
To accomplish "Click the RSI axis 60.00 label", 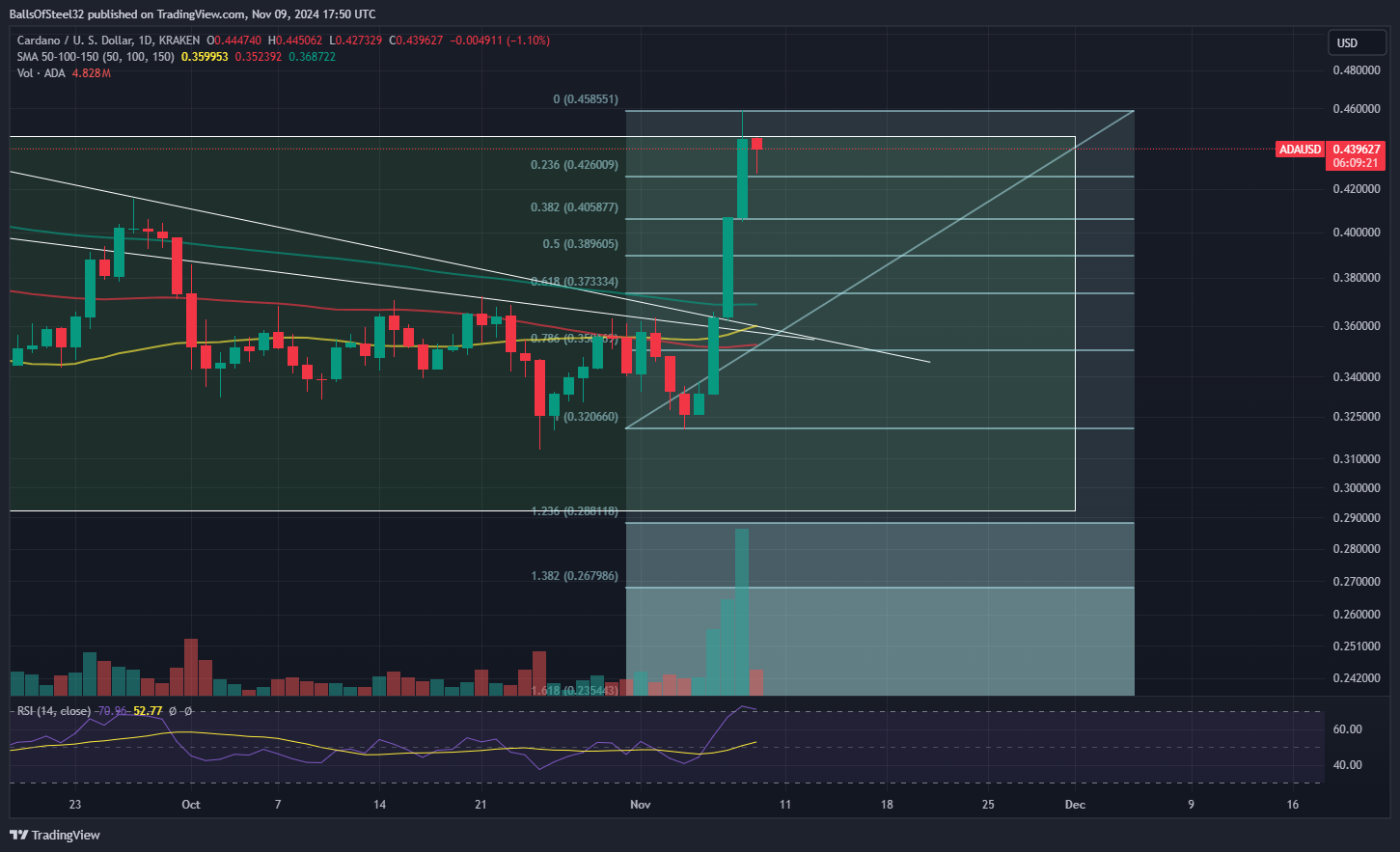I will click(x=1347, y=729).
